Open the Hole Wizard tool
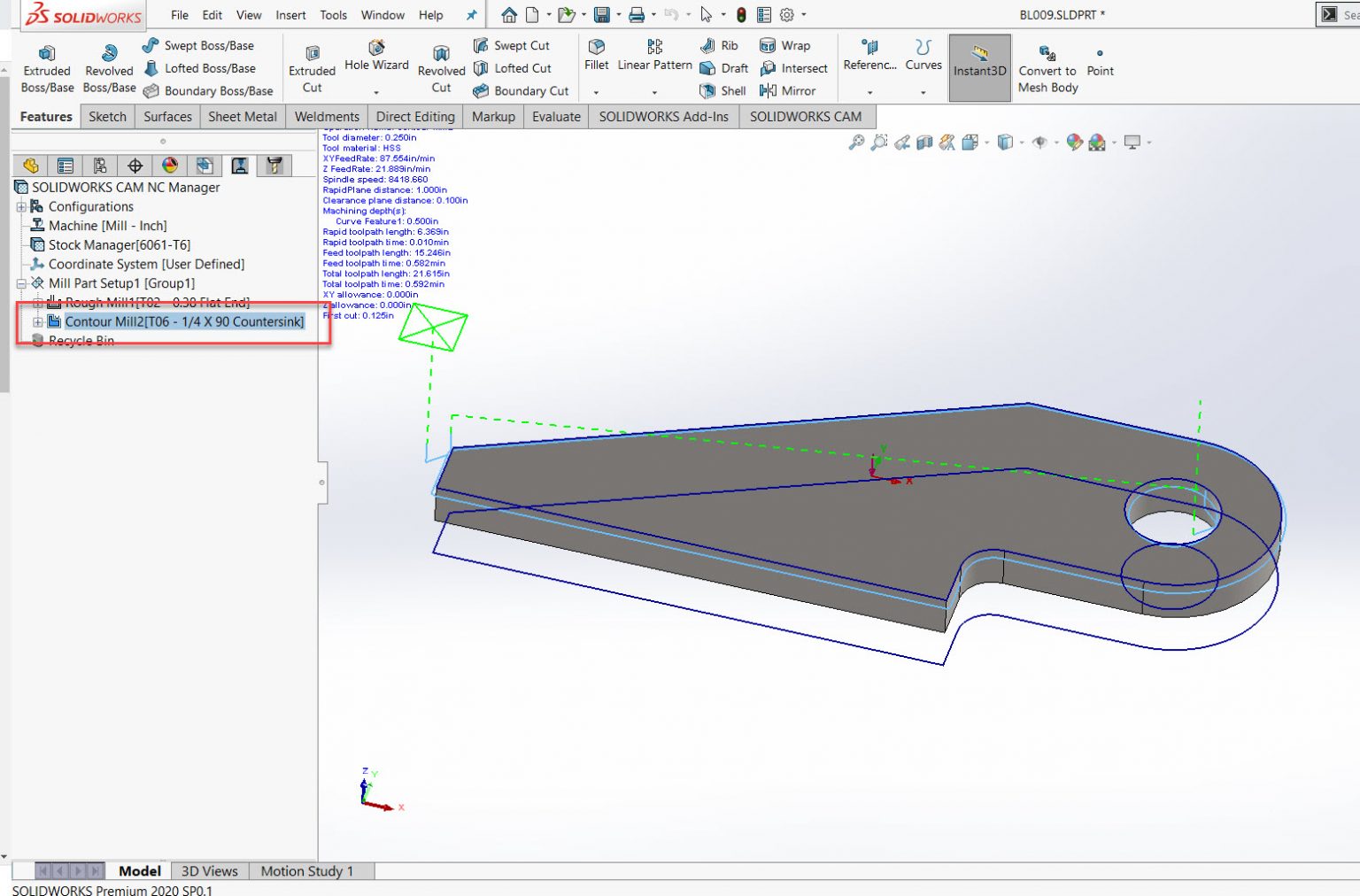1360x896 pixels. point(376,56)
